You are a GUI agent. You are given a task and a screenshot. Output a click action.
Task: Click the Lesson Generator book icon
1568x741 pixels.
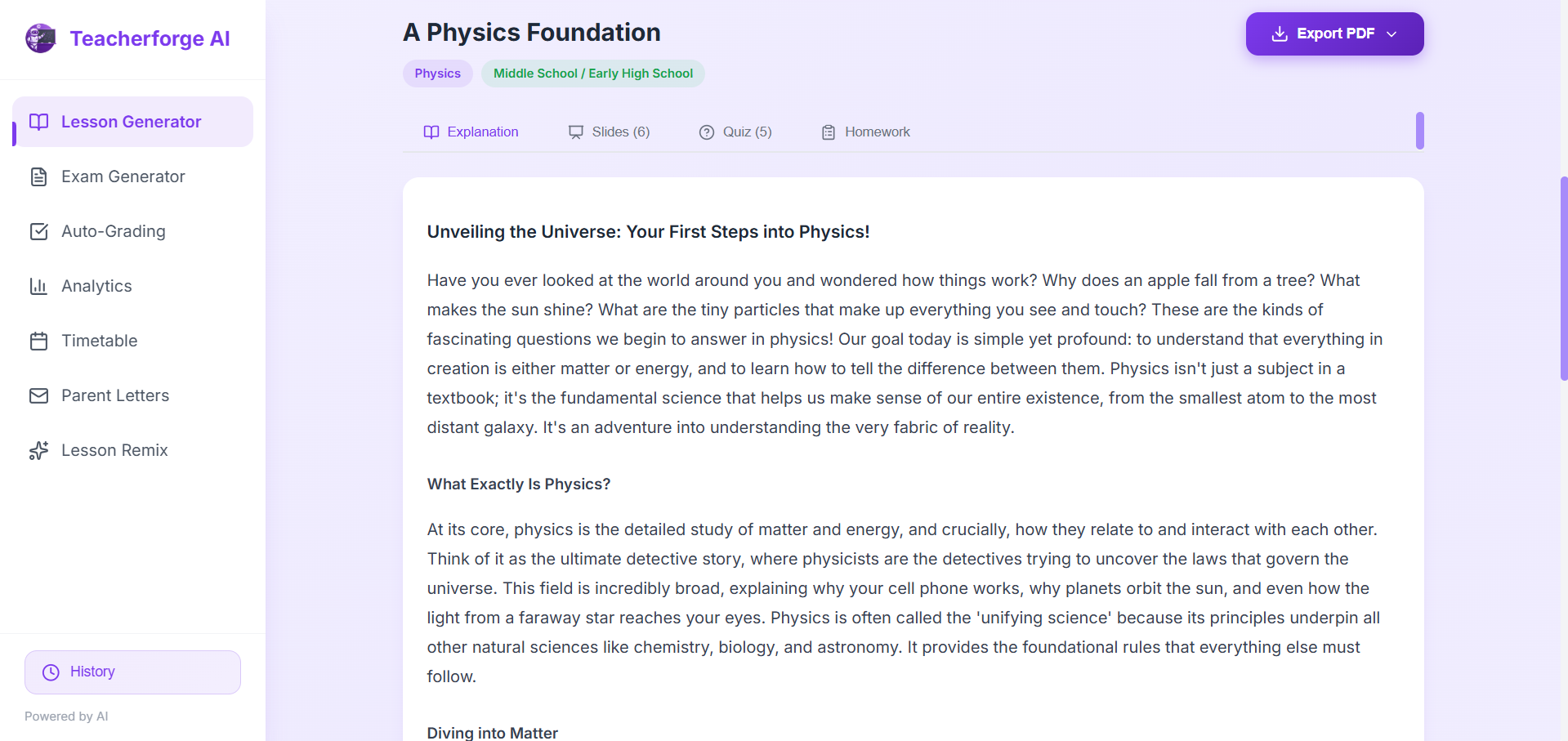38,122
